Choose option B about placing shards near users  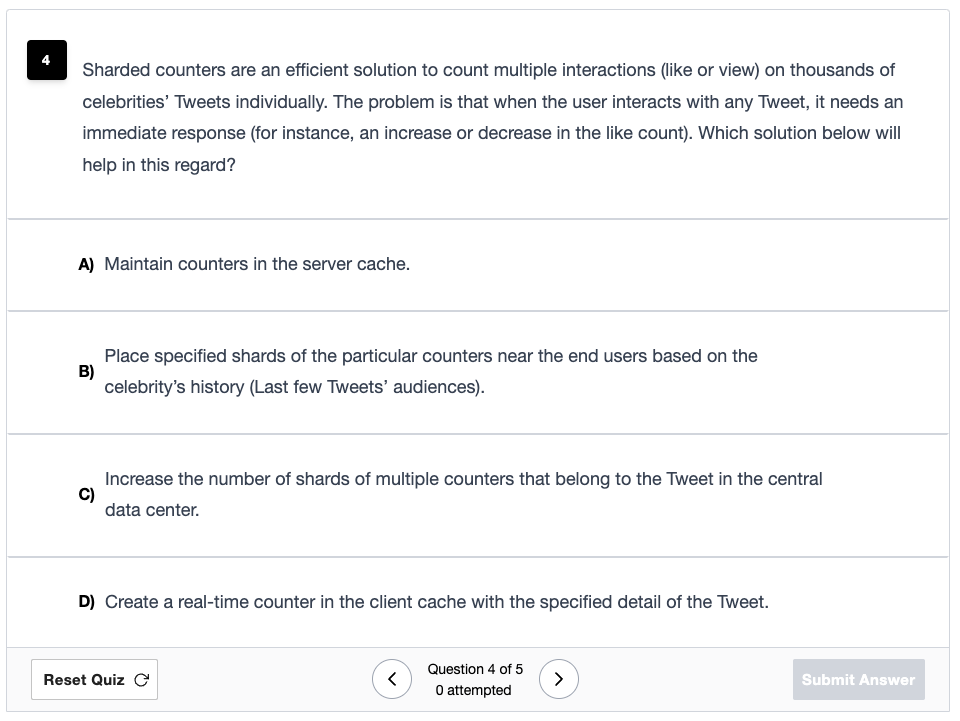point(478,372)
